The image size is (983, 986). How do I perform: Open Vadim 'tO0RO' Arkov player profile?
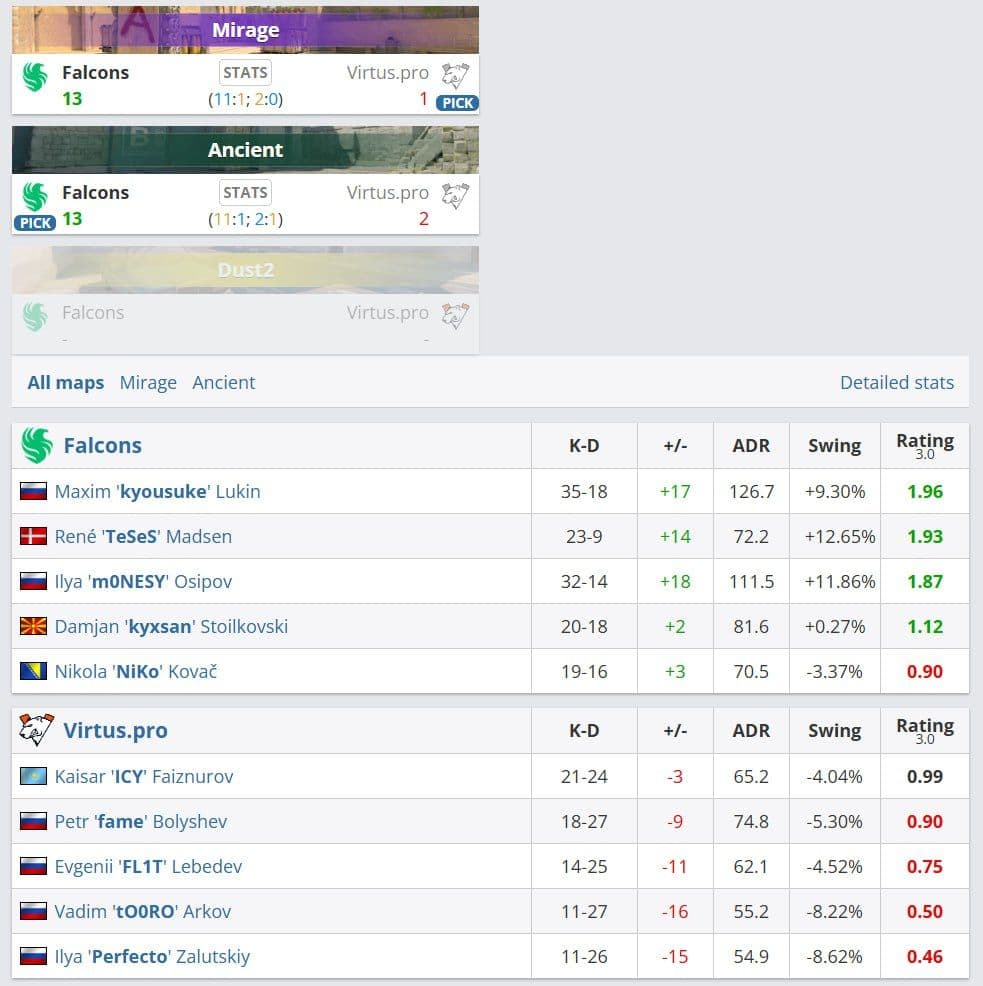(x=143, y=911)
